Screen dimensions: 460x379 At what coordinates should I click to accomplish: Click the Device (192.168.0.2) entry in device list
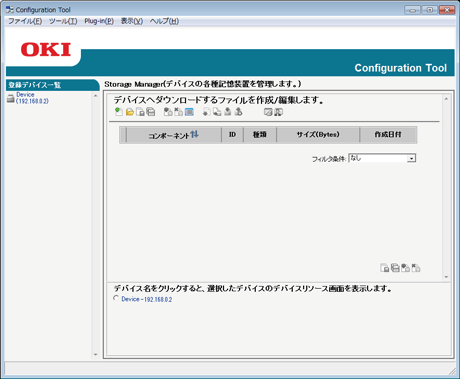[x=32, y=98]
